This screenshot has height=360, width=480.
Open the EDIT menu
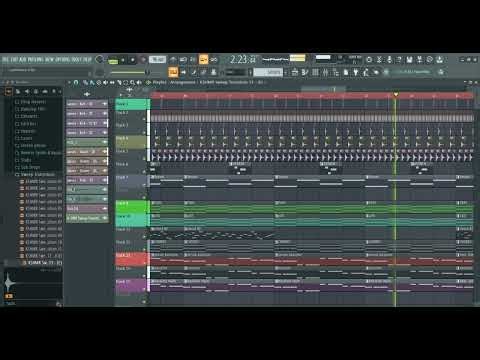[x=14, y=60]
